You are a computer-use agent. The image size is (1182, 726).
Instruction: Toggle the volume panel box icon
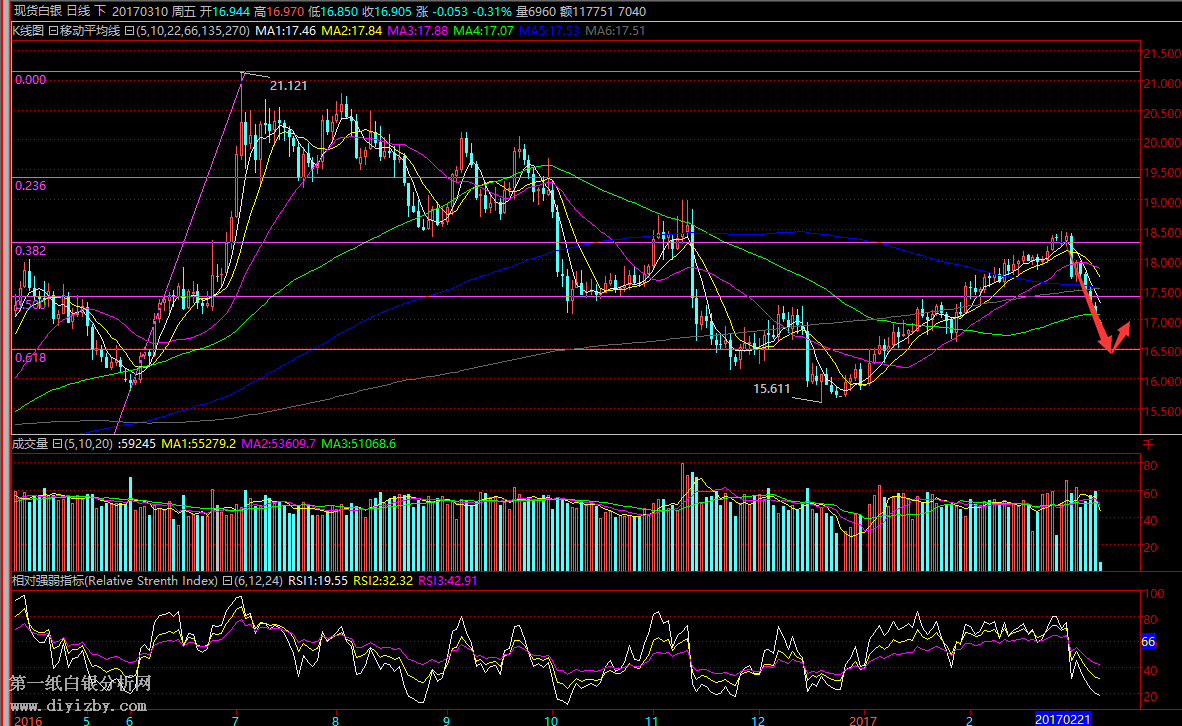tap(57, 443)
